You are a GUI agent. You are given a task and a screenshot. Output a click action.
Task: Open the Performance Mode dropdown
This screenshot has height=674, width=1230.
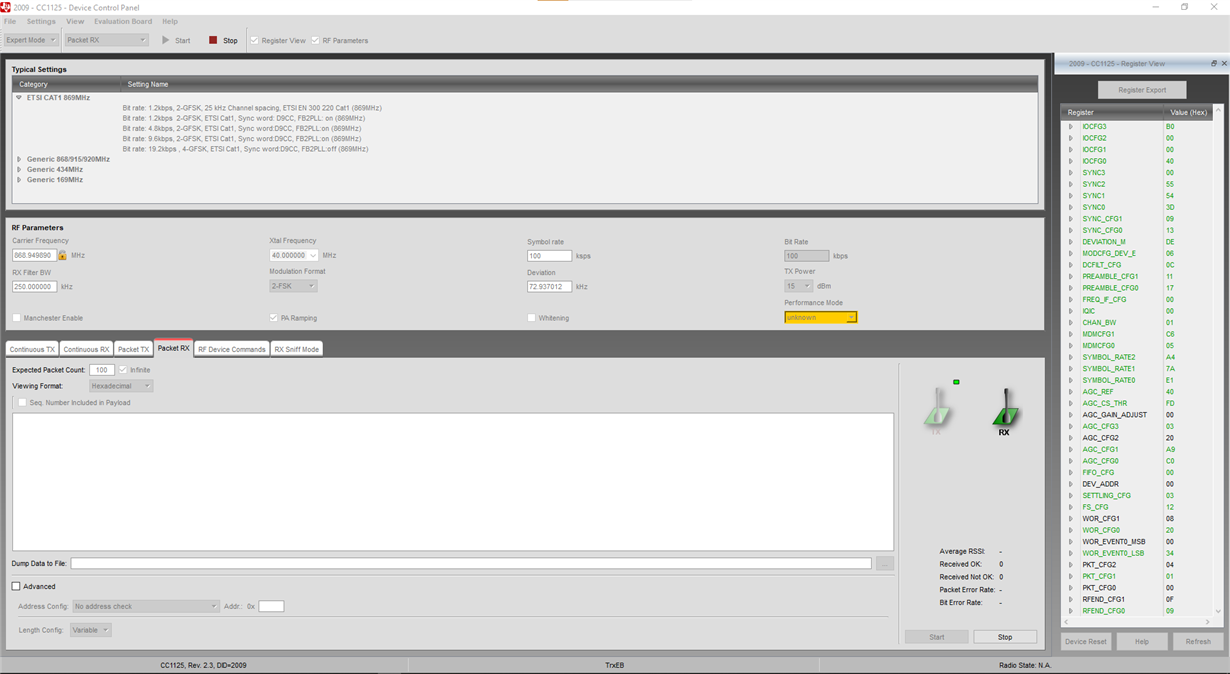click(820, 317)
